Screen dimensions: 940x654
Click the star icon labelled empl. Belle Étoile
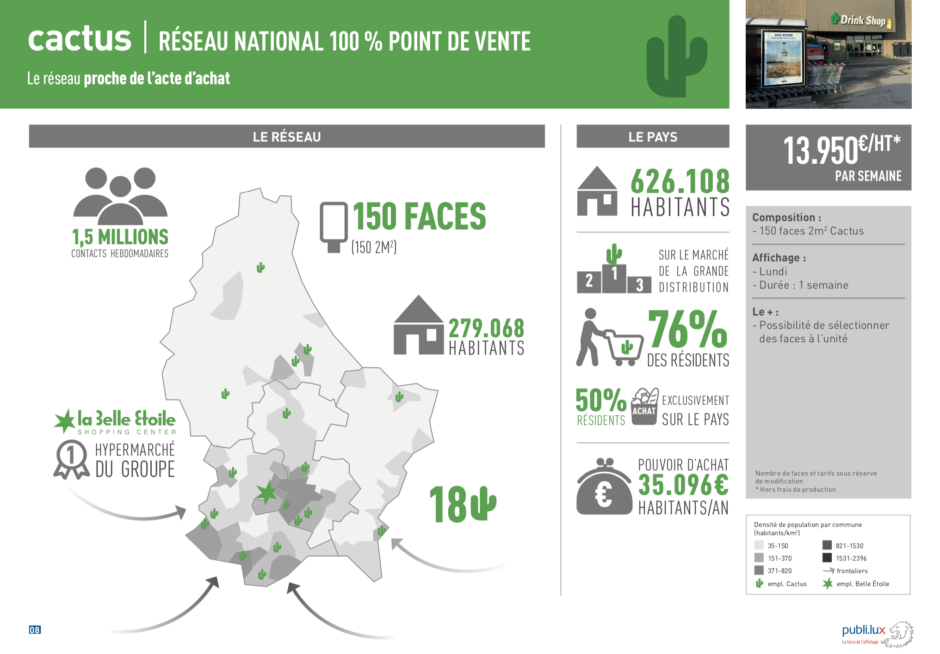(827, 583)
